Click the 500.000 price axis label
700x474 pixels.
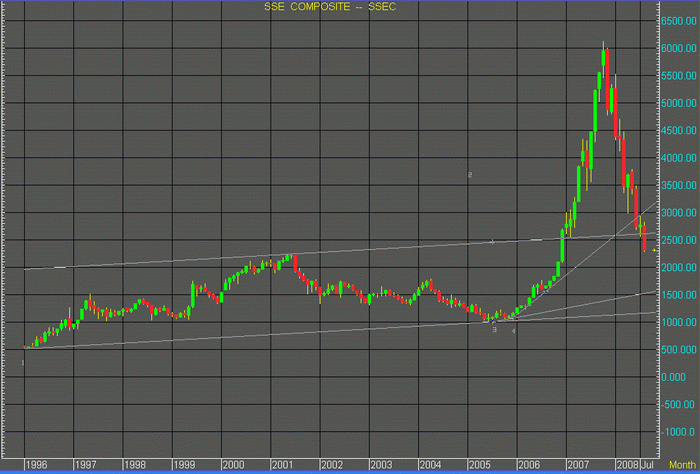pos(679,350)
